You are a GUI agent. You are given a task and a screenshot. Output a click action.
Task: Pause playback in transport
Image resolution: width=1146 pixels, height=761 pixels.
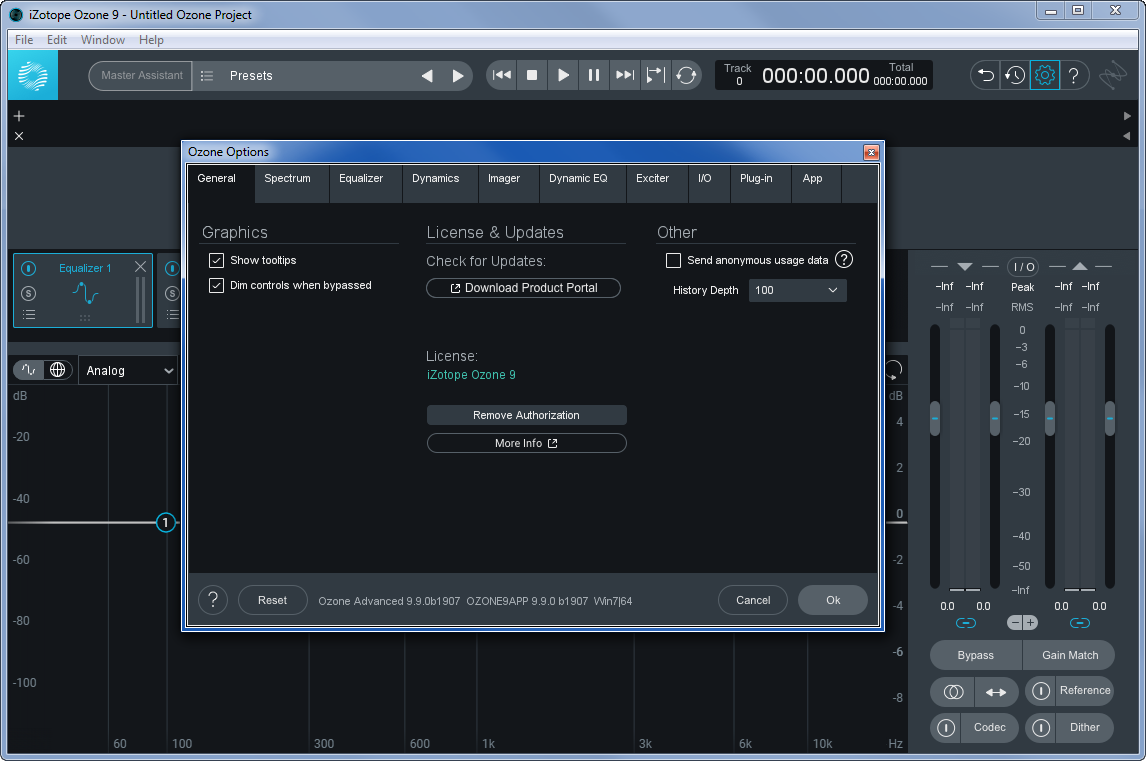click(x=593, y=75)
